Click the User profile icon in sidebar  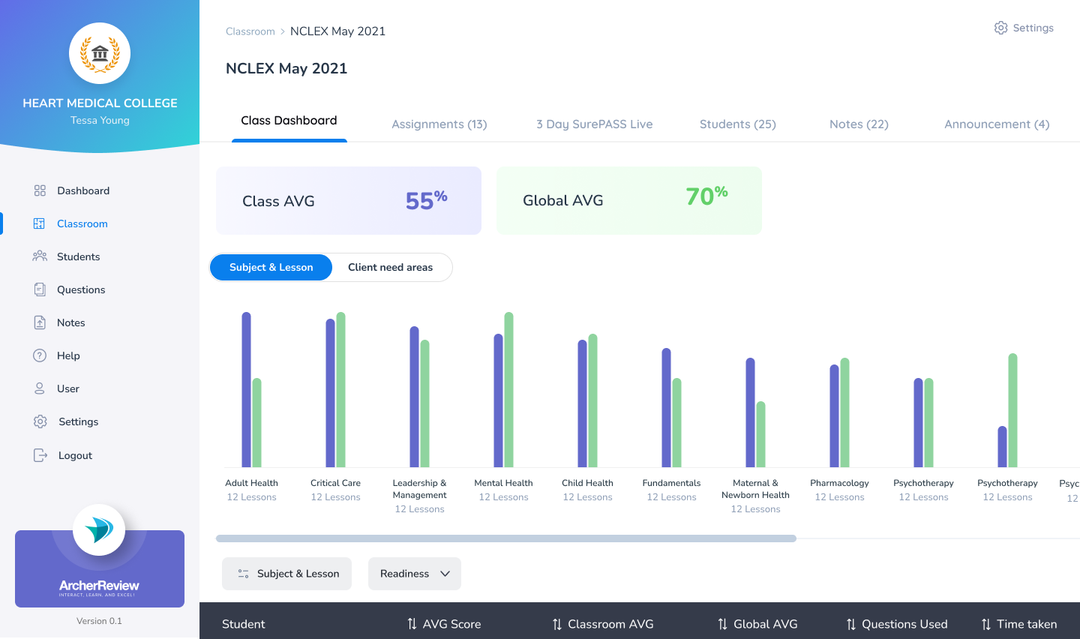[x=40, y=389]
